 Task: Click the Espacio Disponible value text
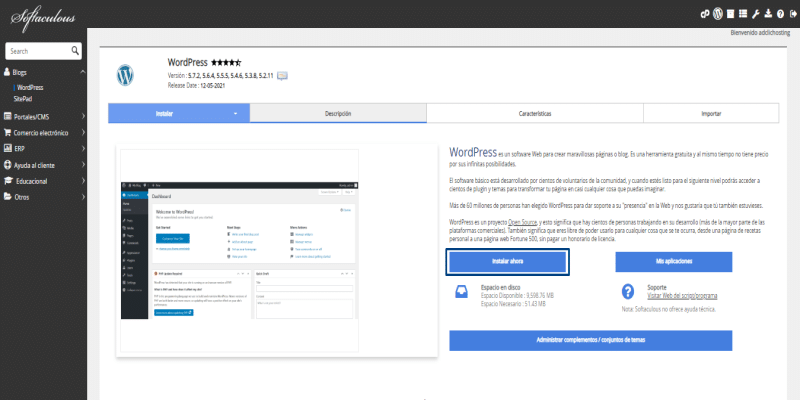[517, 295]
